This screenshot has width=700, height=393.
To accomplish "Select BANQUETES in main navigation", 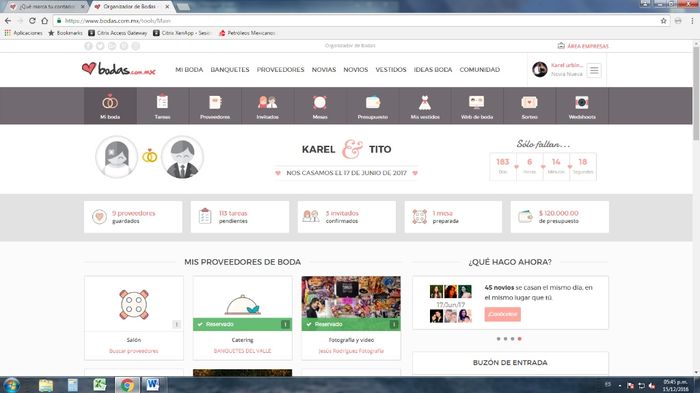I will (230, 70).
